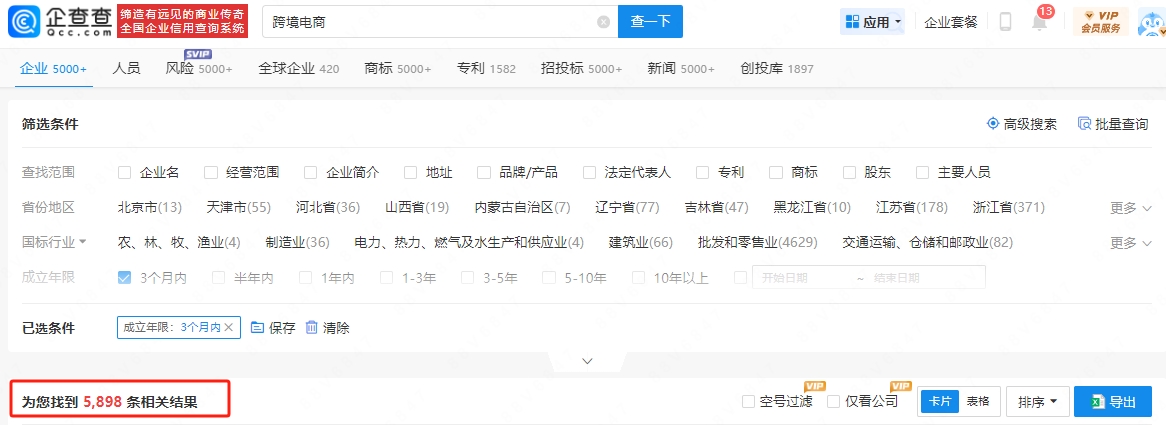Filter by 北京市(13)
The width and height of the screenshot is (1166, 425).
pos(149,207)
